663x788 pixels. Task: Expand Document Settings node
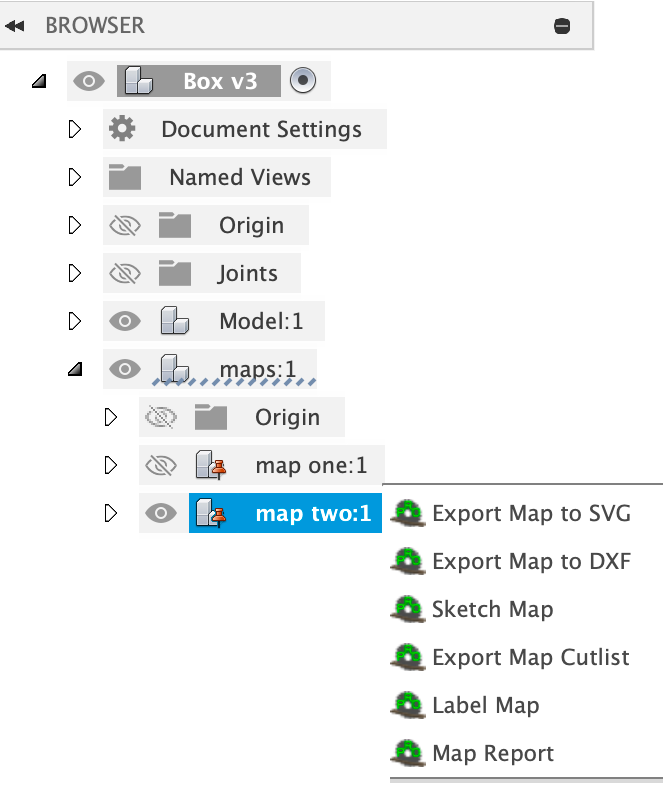(75, 129)
